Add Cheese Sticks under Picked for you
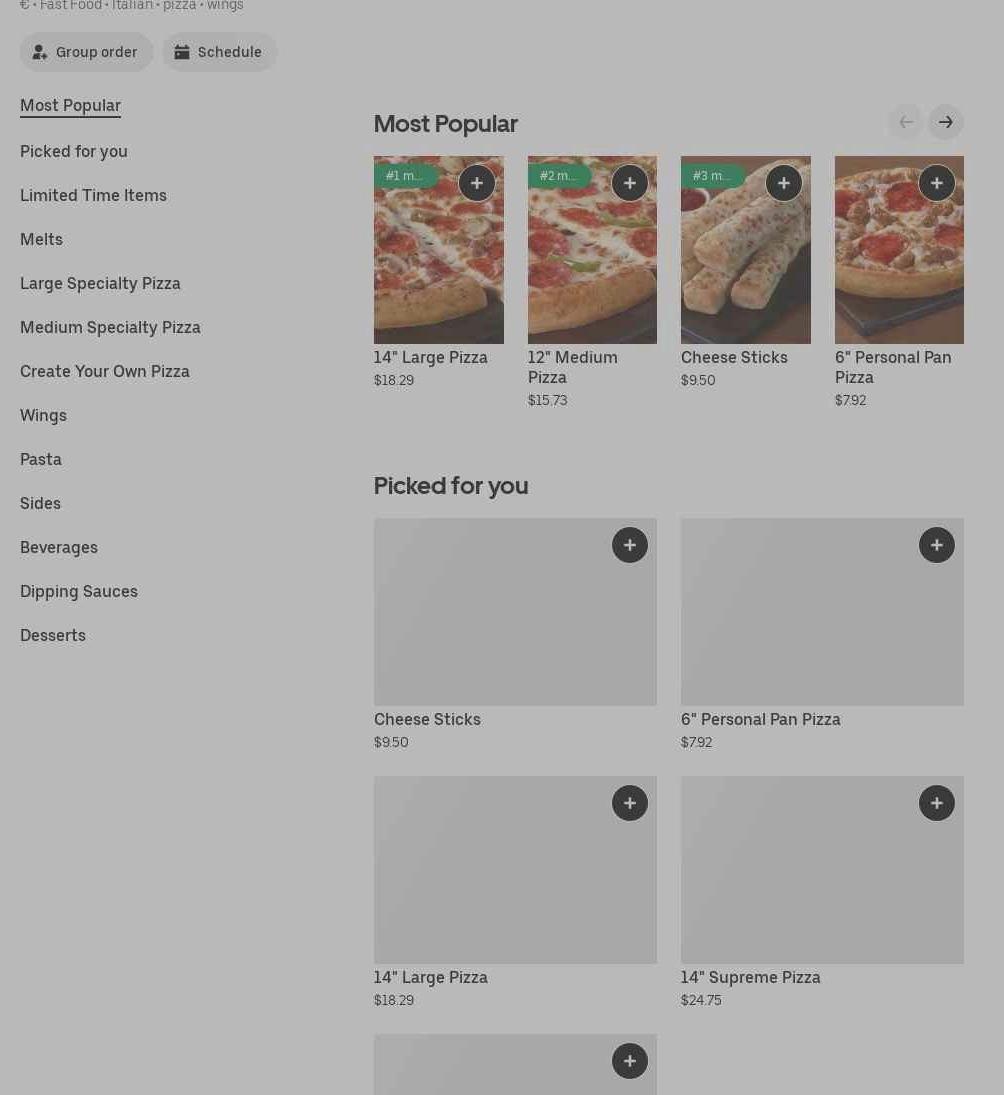The image size is (1004, 1095). 630,545
